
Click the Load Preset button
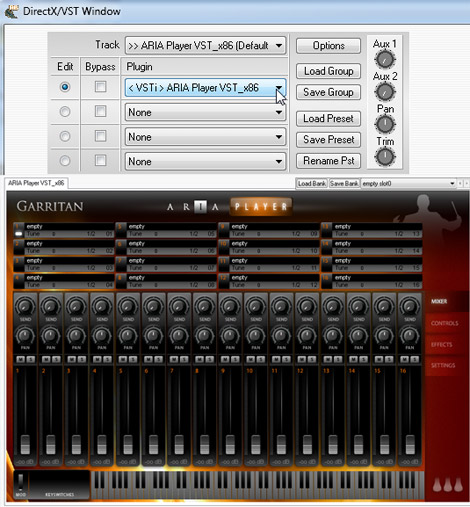click(x=328, y=119)
